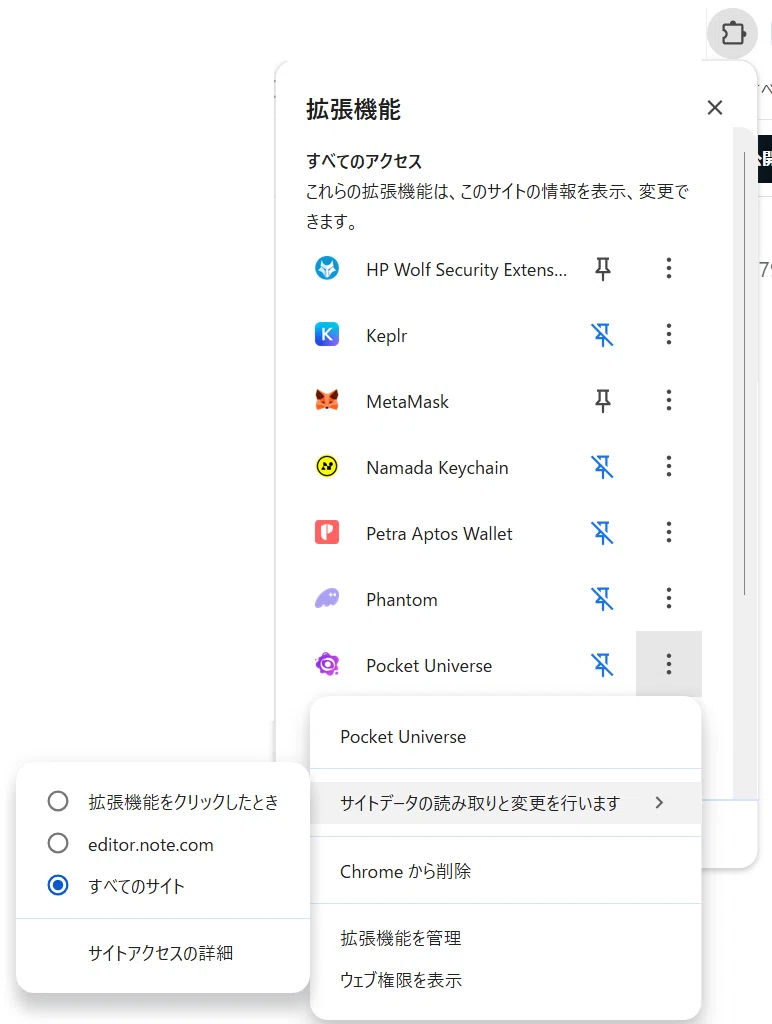Click the すべてのアクセス heading
The height and width of the screenshot is (1024, 772).
[x=364, y=161]
